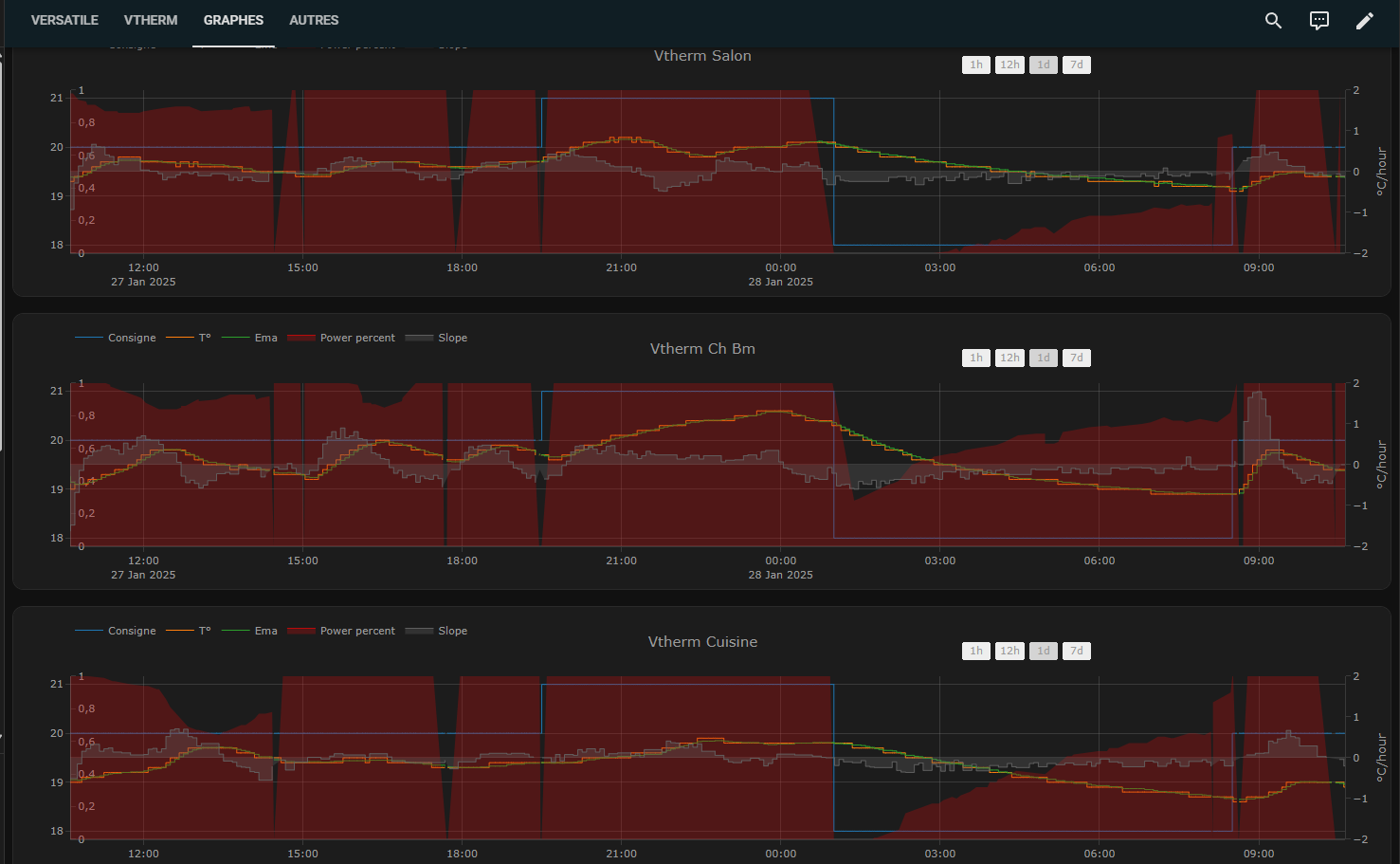
Task: Open the search icon in the header
Action: (x=1273, y=21)
